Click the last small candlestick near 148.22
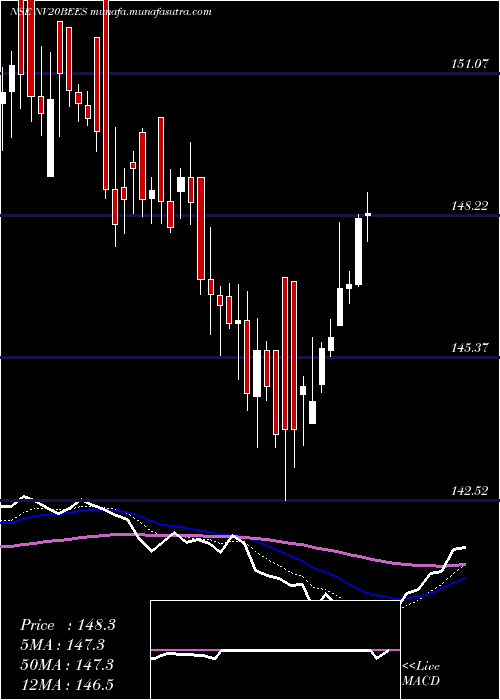The height and width of the screenshot is (700, 500). (x=368, y=215)
